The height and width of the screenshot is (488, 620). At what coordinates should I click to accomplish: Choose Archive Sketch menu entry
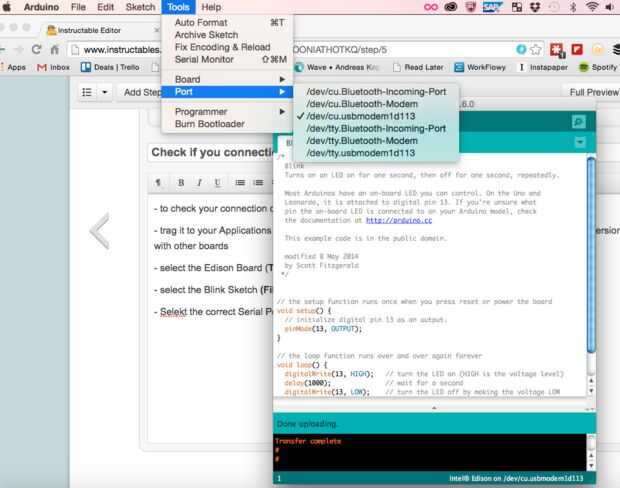pos(227,35)
